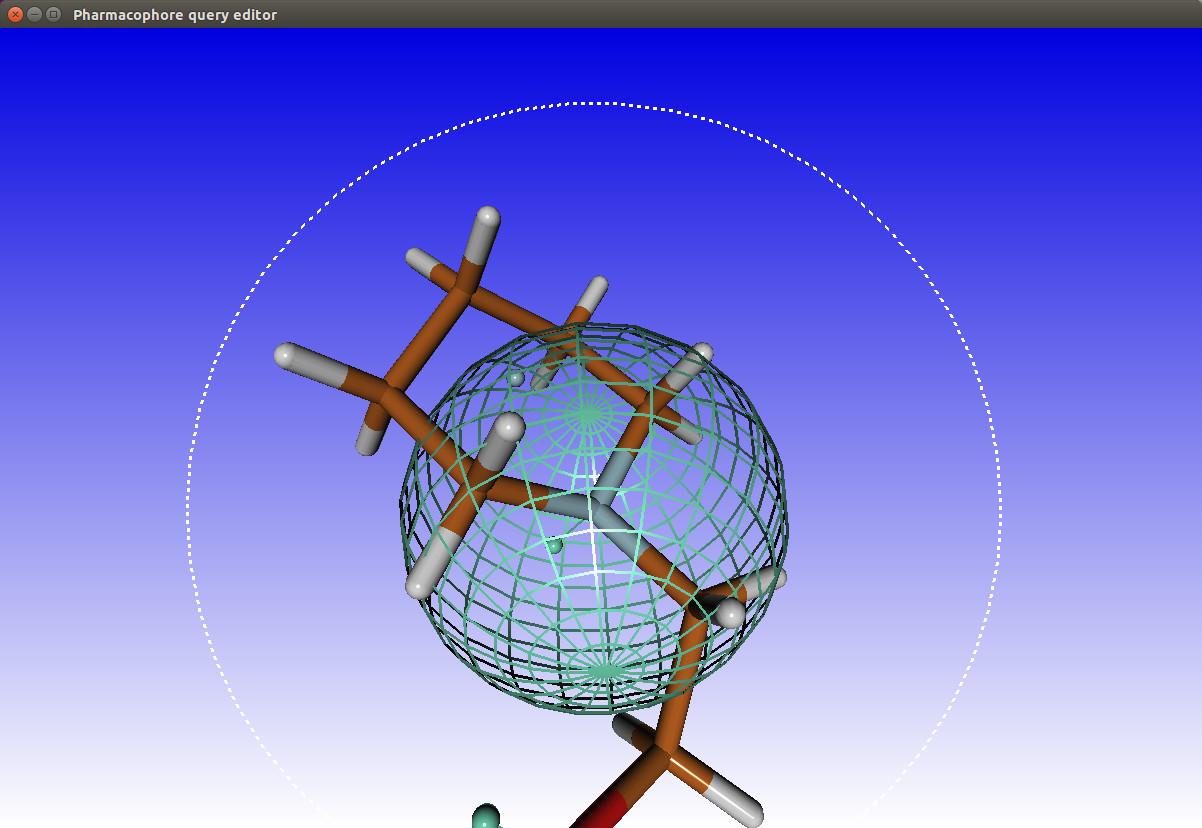Image resolution: width=1202 pixels, height=828 pixels.
Task: Select the topmost white hydrogen atom tip
Action: 488,216
